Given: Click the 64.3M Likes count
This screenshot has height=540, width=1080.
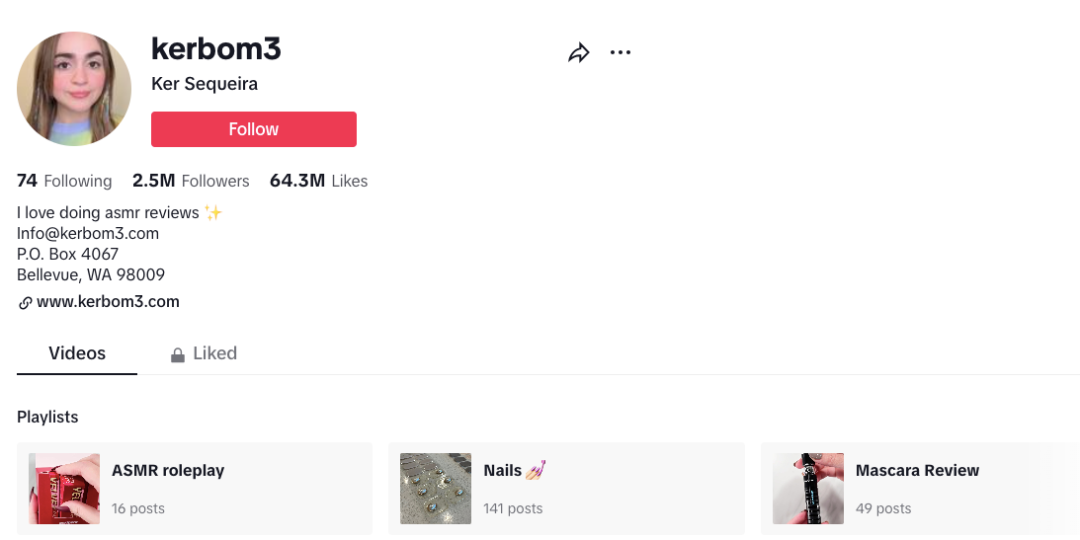Looking at the screenshot, I should click(318, 181).
